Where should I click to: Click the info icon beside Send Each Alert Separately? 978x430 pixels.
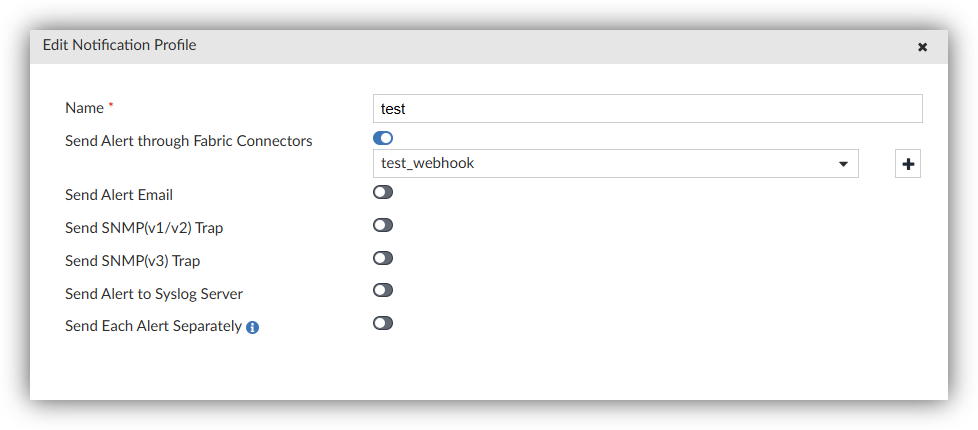point(252,327)
